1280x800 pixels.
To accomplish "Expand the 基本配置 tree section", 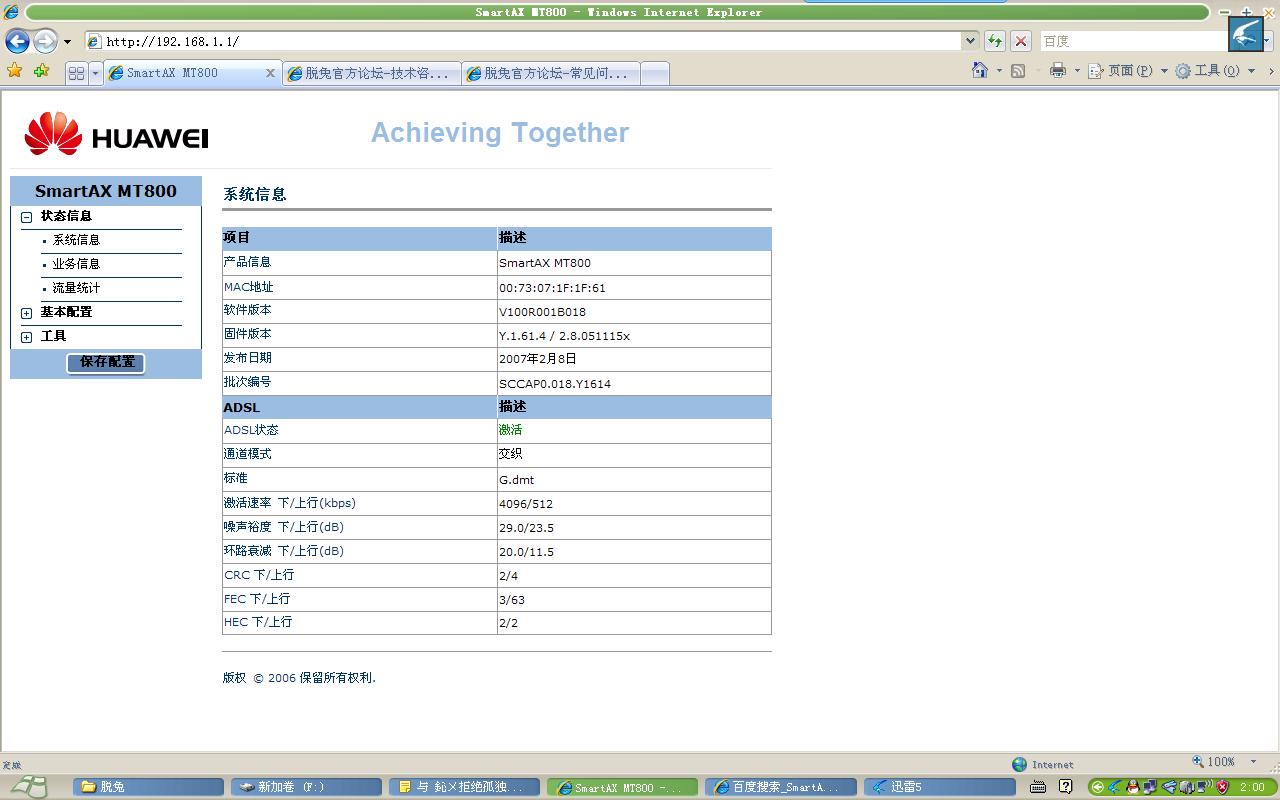I will click(x=27, y=313).
